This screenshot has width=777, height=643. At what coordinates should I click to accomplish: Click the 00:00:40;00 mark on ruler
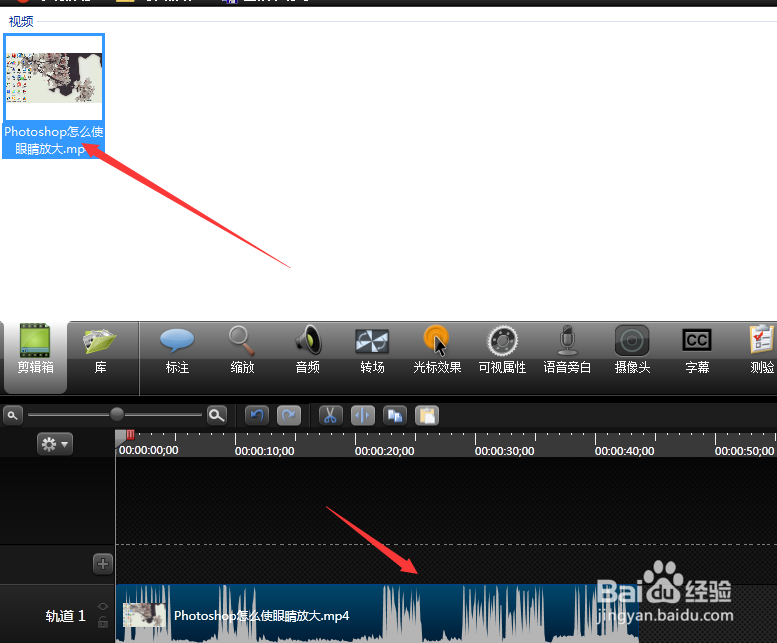tap(624, 451)
